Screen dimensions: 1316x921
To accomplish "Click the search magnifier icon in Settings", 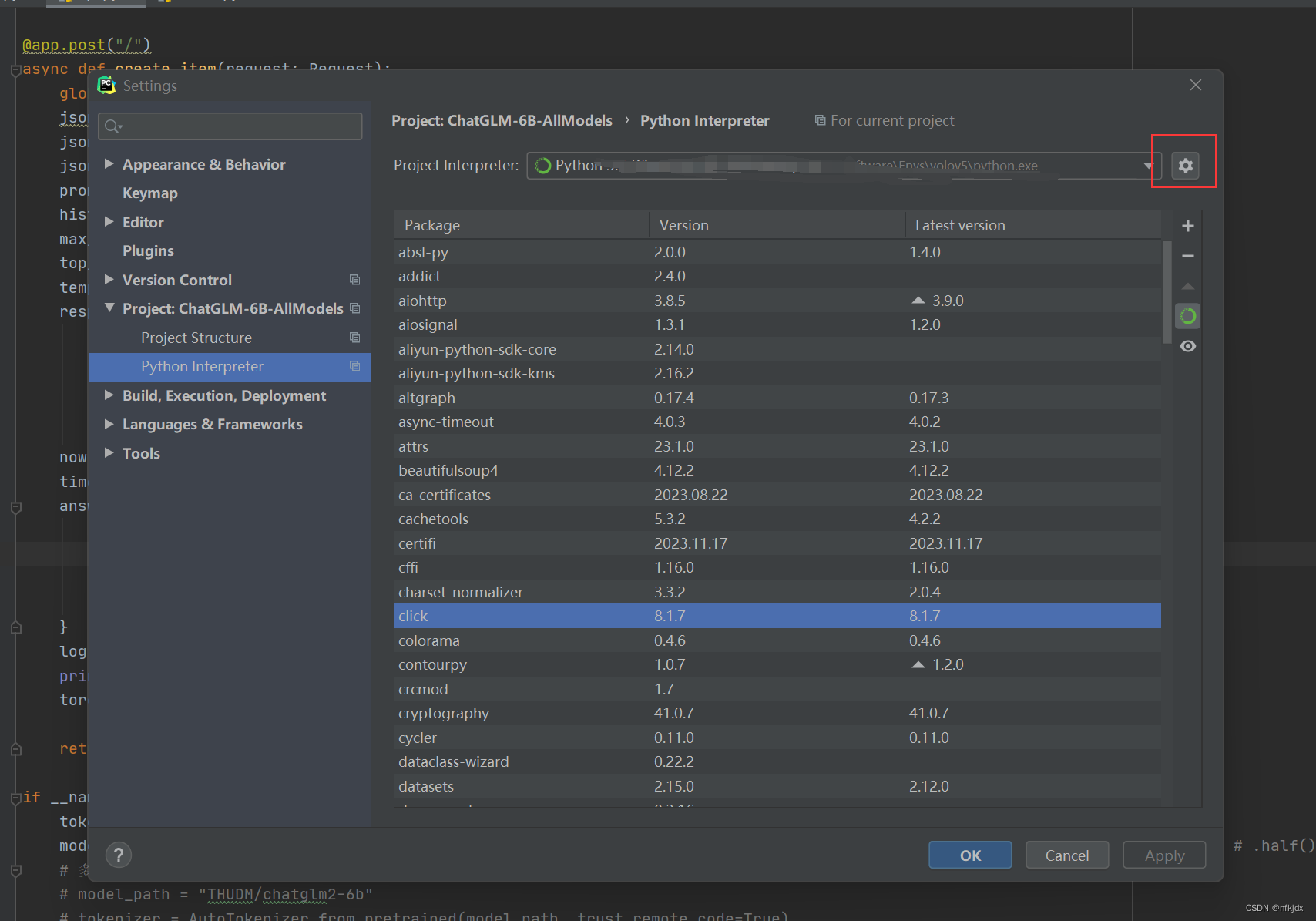I will click(113, 126).
